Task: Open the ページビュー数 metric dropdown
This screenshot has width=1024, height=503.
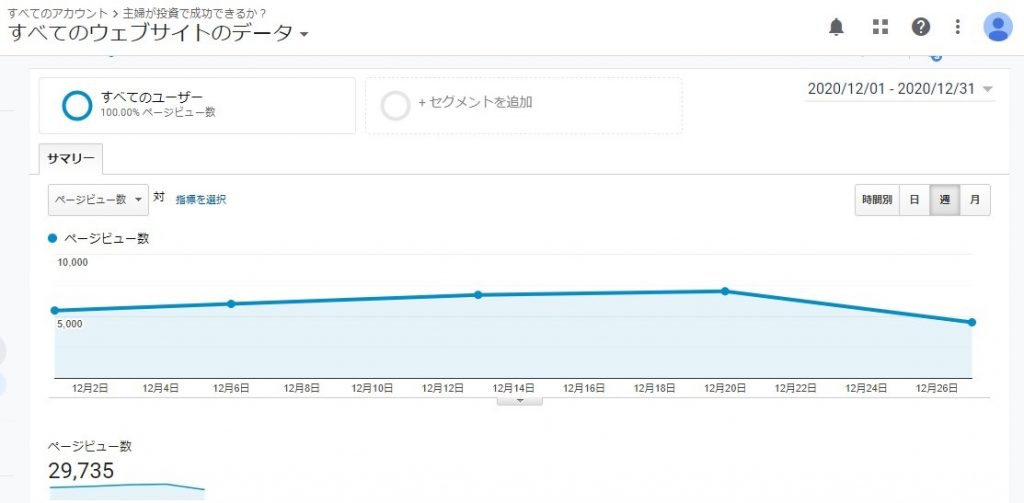Action: [x=98, y=200]
